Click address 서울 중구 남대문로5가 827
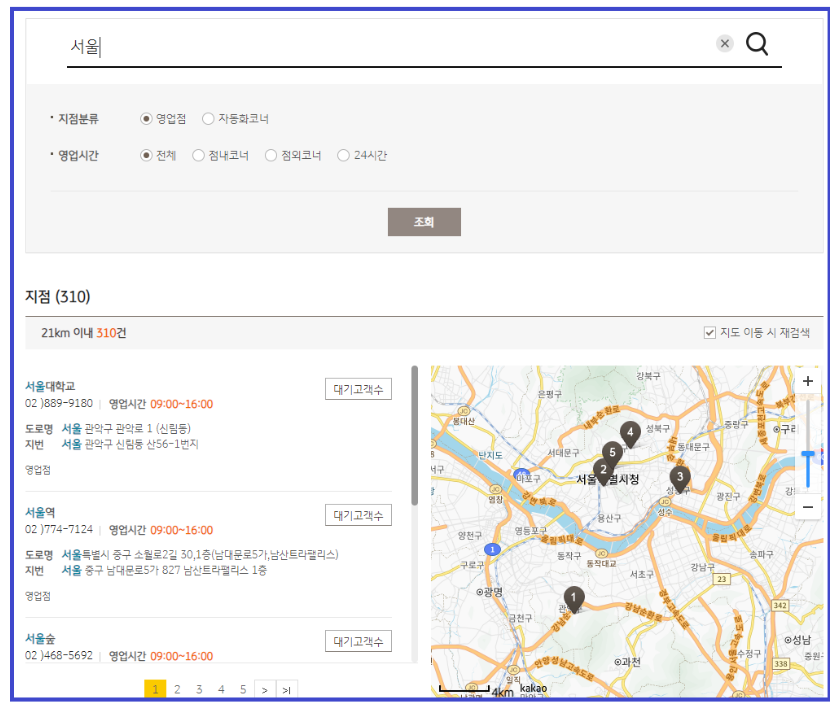The height and width of the screenshot is (704, 834). point(164,570)
